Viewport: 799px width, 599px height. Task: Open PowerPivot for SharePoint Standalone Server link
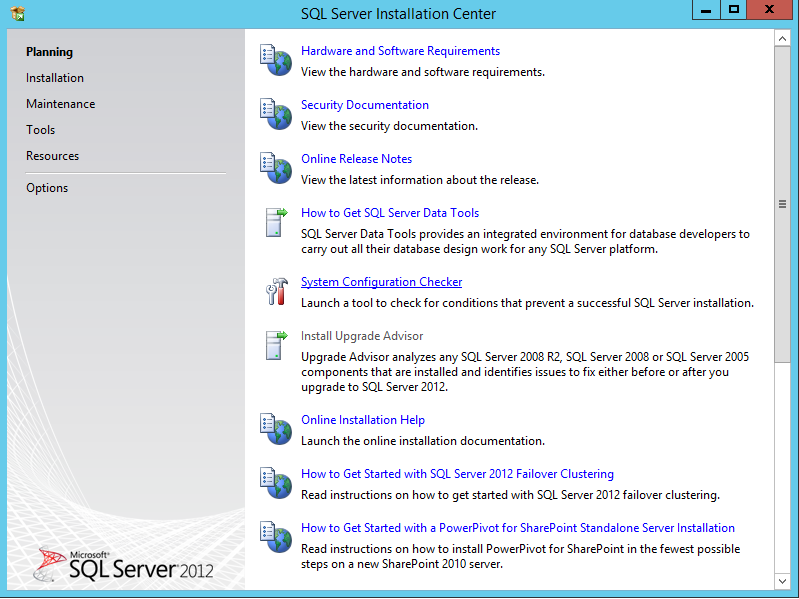tap(518, 528)
